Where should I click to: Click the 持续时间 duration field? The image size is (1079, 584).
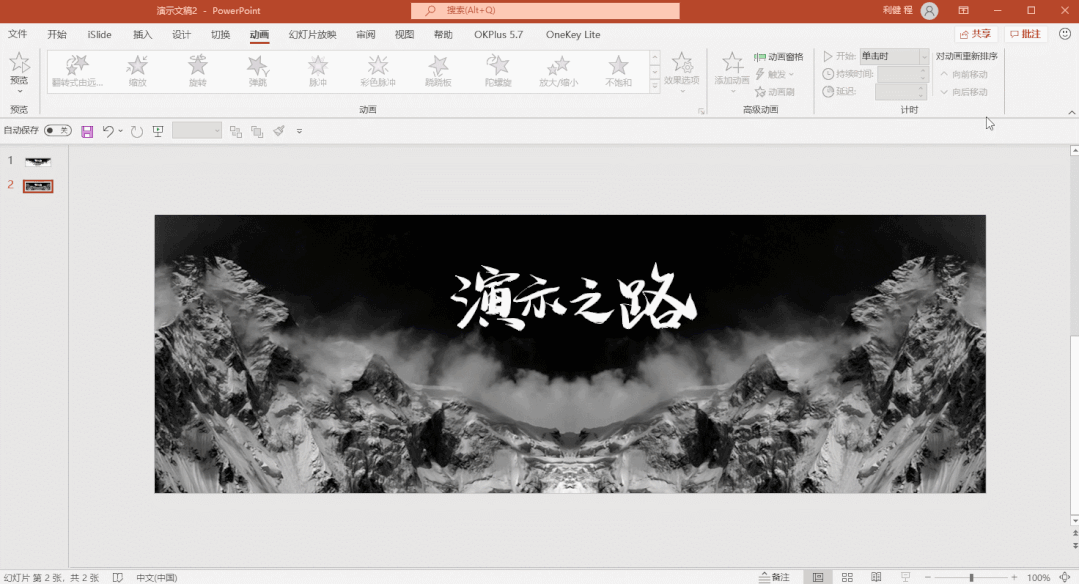[x=902, y=74]
